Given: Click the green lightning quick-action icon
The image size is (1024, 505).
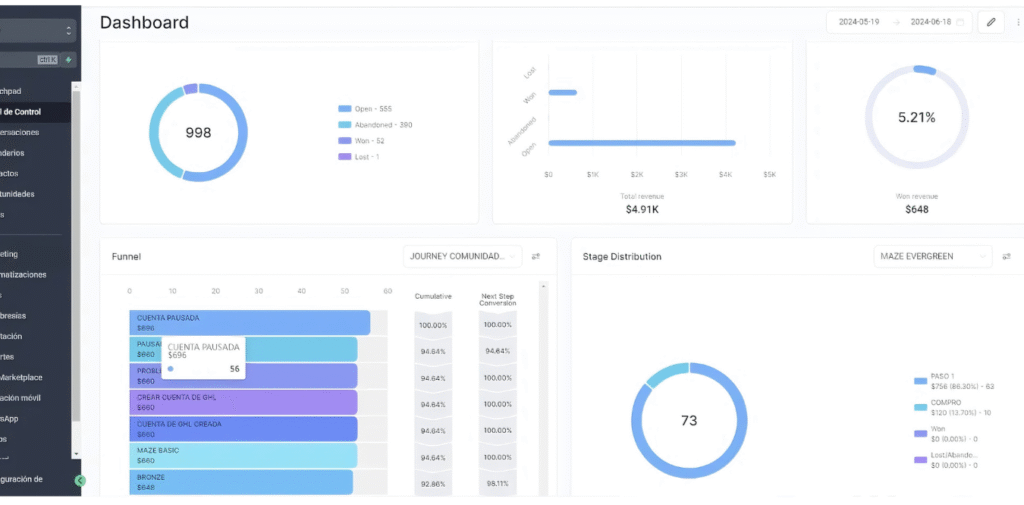Looking at the screenshot, I should pos(68,60).
